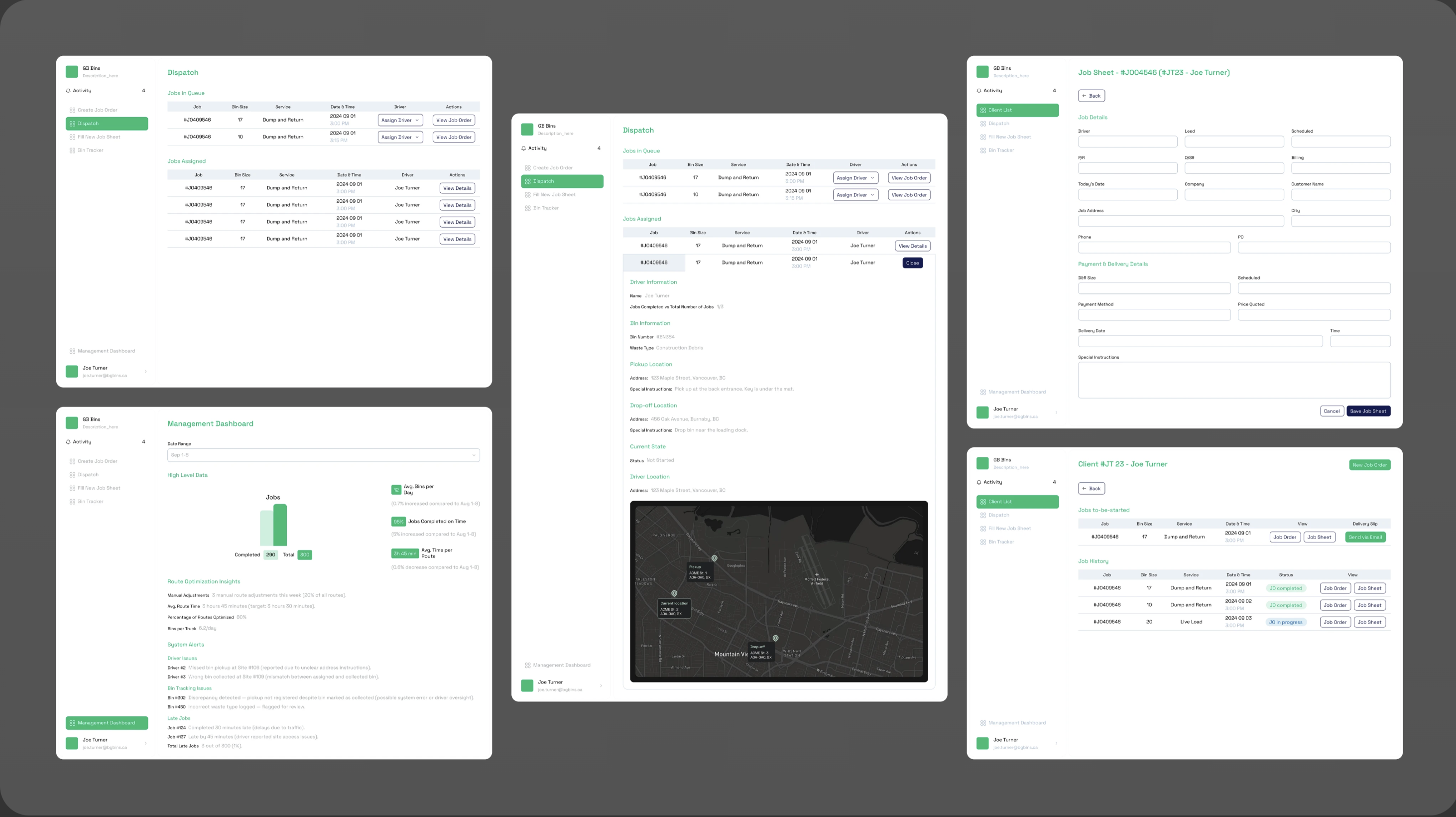The image size is (1456, 817).
Task: Click the green New Job Order button
Action: (x=1369, y=465)
